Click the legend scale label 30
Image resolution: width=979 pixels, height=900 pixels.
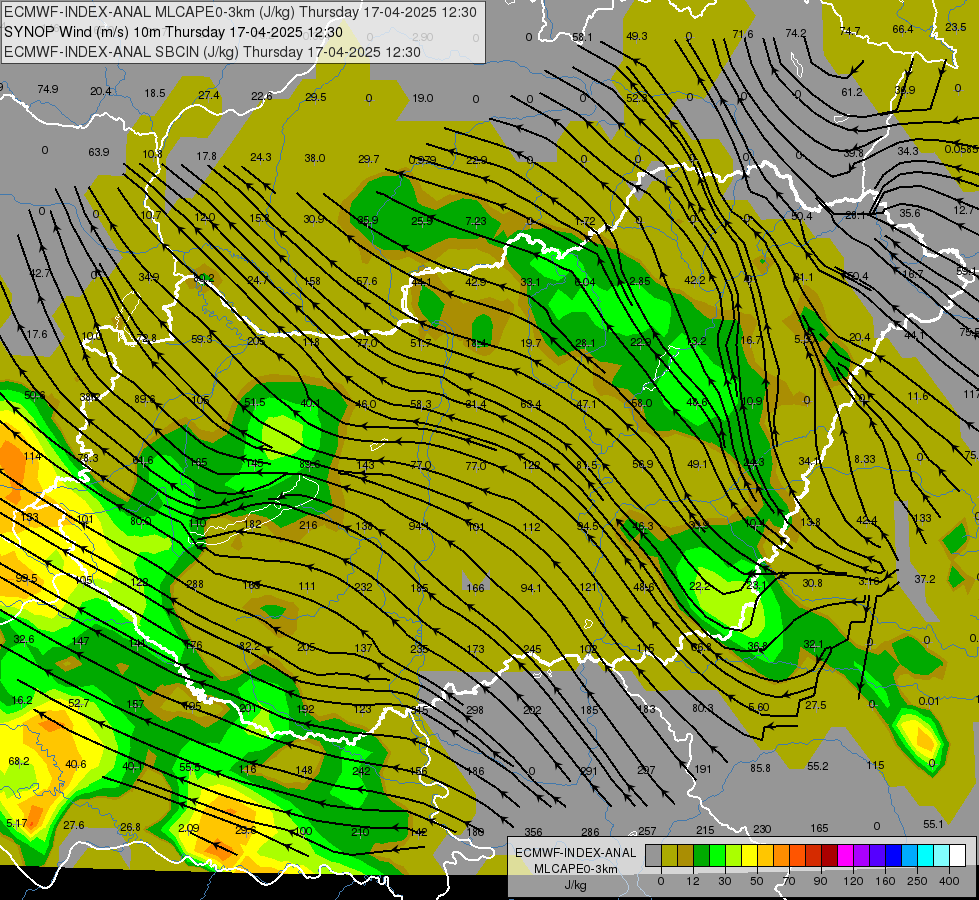(x=724, y=881)
